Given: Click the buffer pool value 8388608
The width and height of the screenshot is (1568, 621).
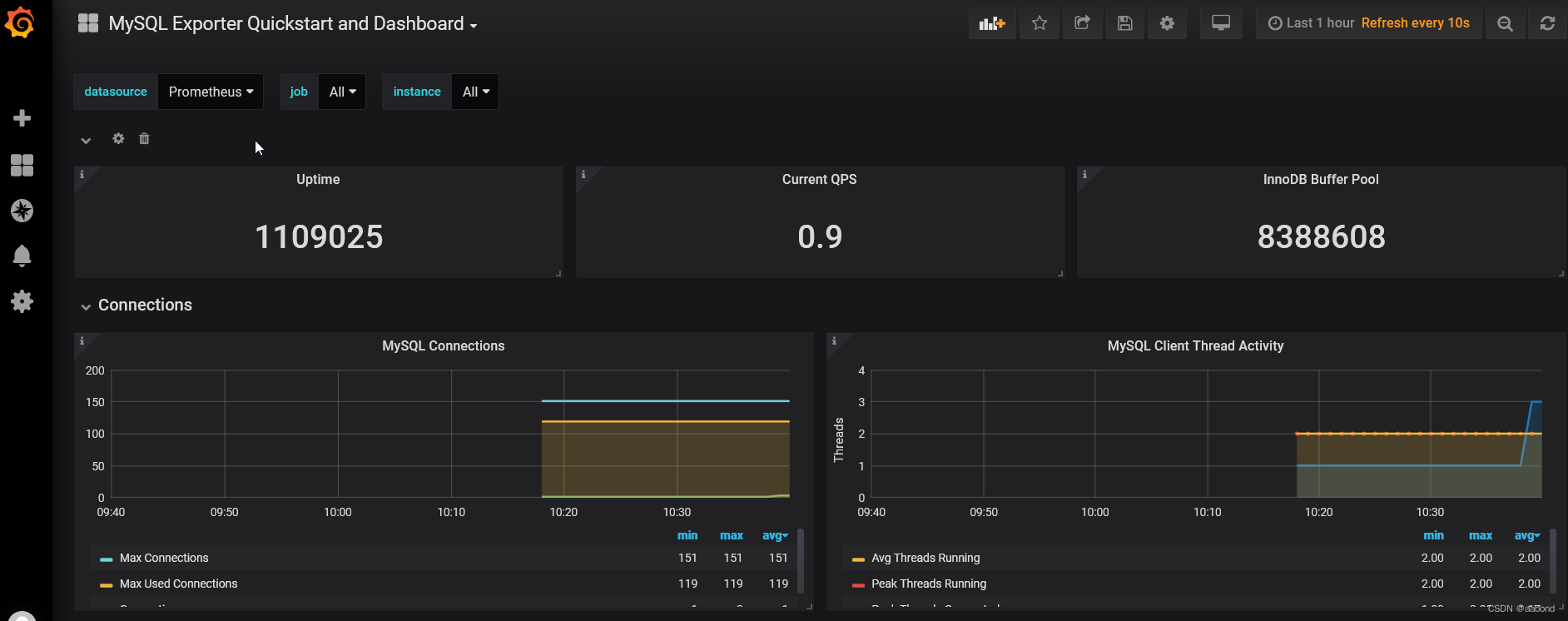Looking at the screenshot, I should tap(1321, 236).
